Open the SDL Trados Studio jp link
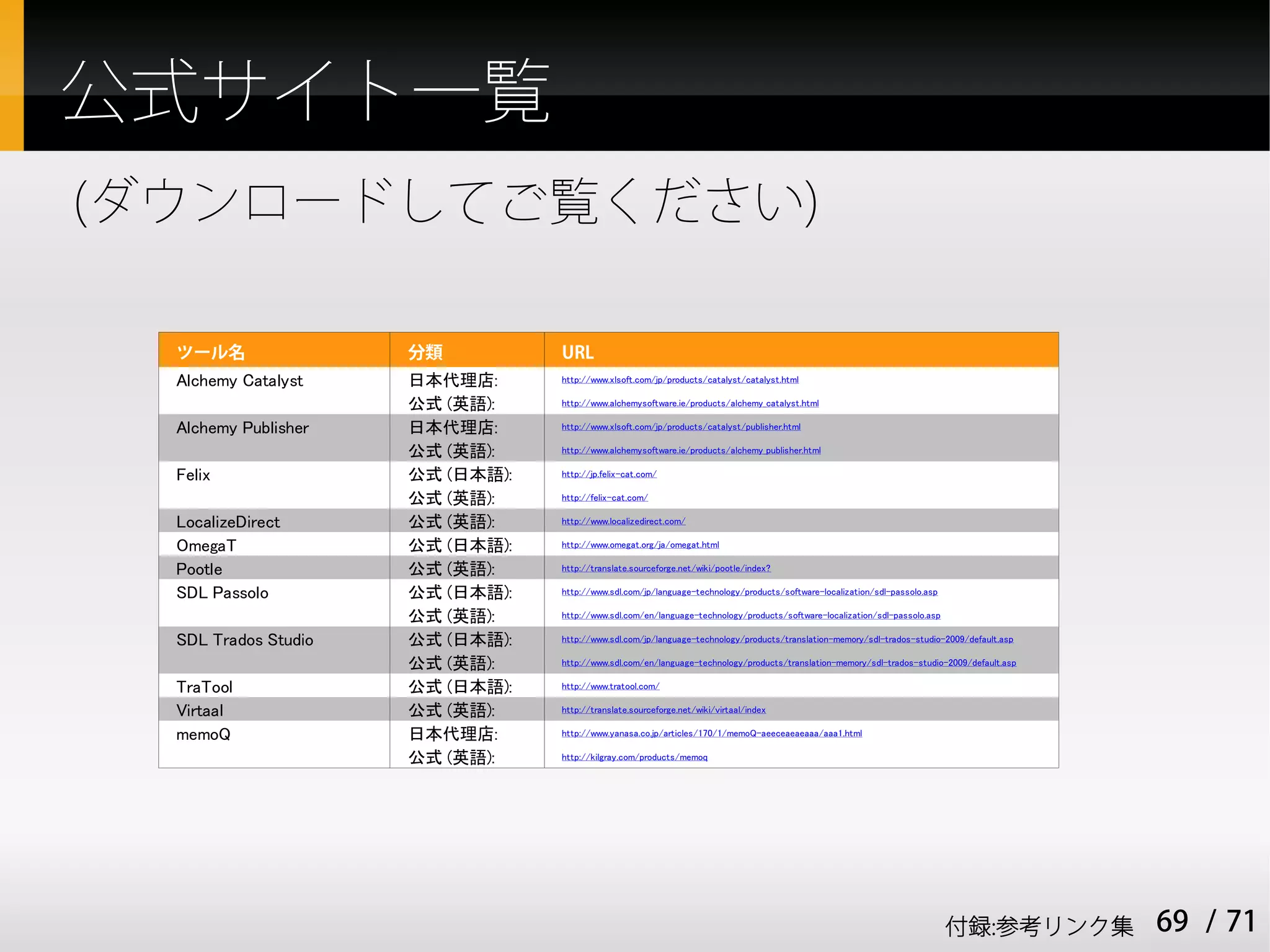The width and height of the screenshot is (1270, 952). pos(787,639)
